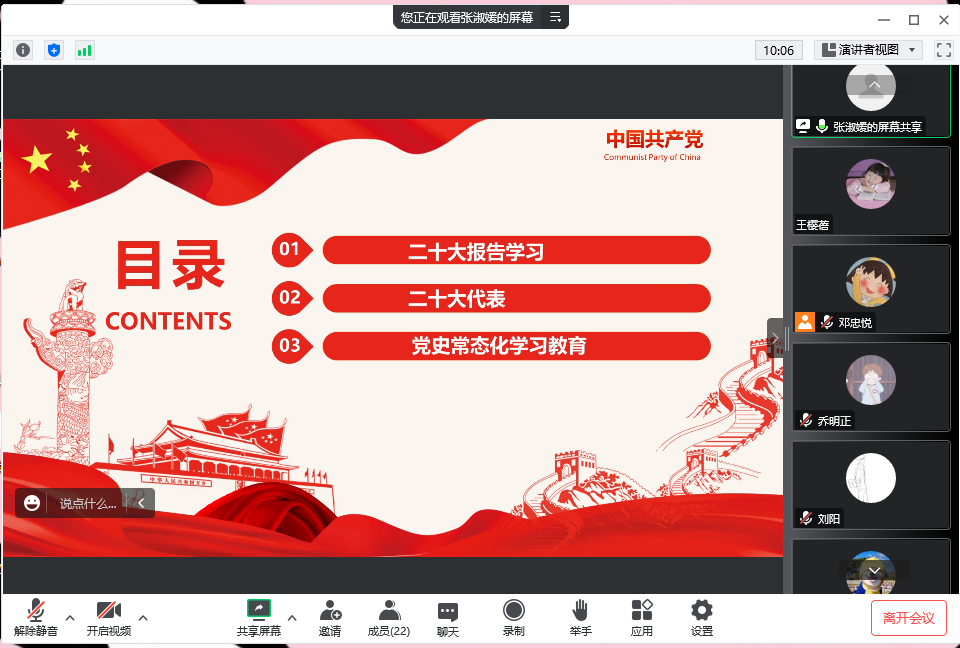
Task: Click the blue encryption shield icon
Action: tap(54, 50)
